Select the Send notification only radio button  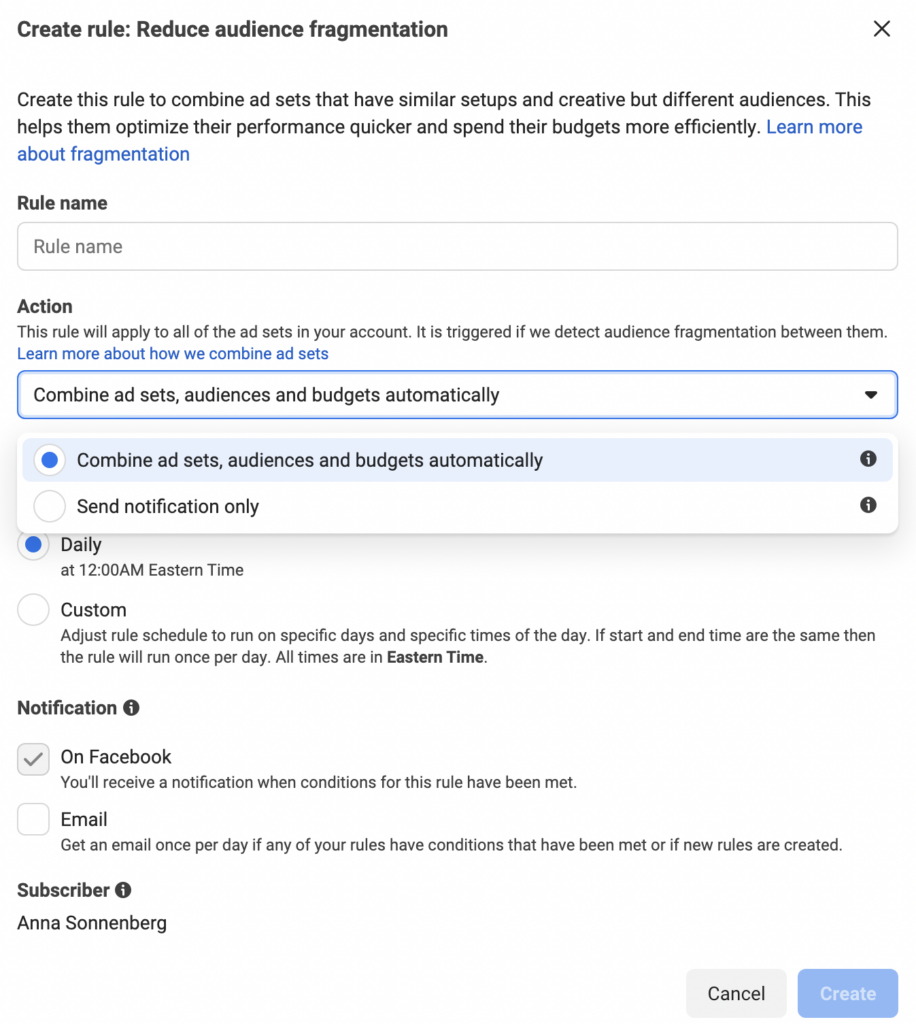tap(49, 506)
